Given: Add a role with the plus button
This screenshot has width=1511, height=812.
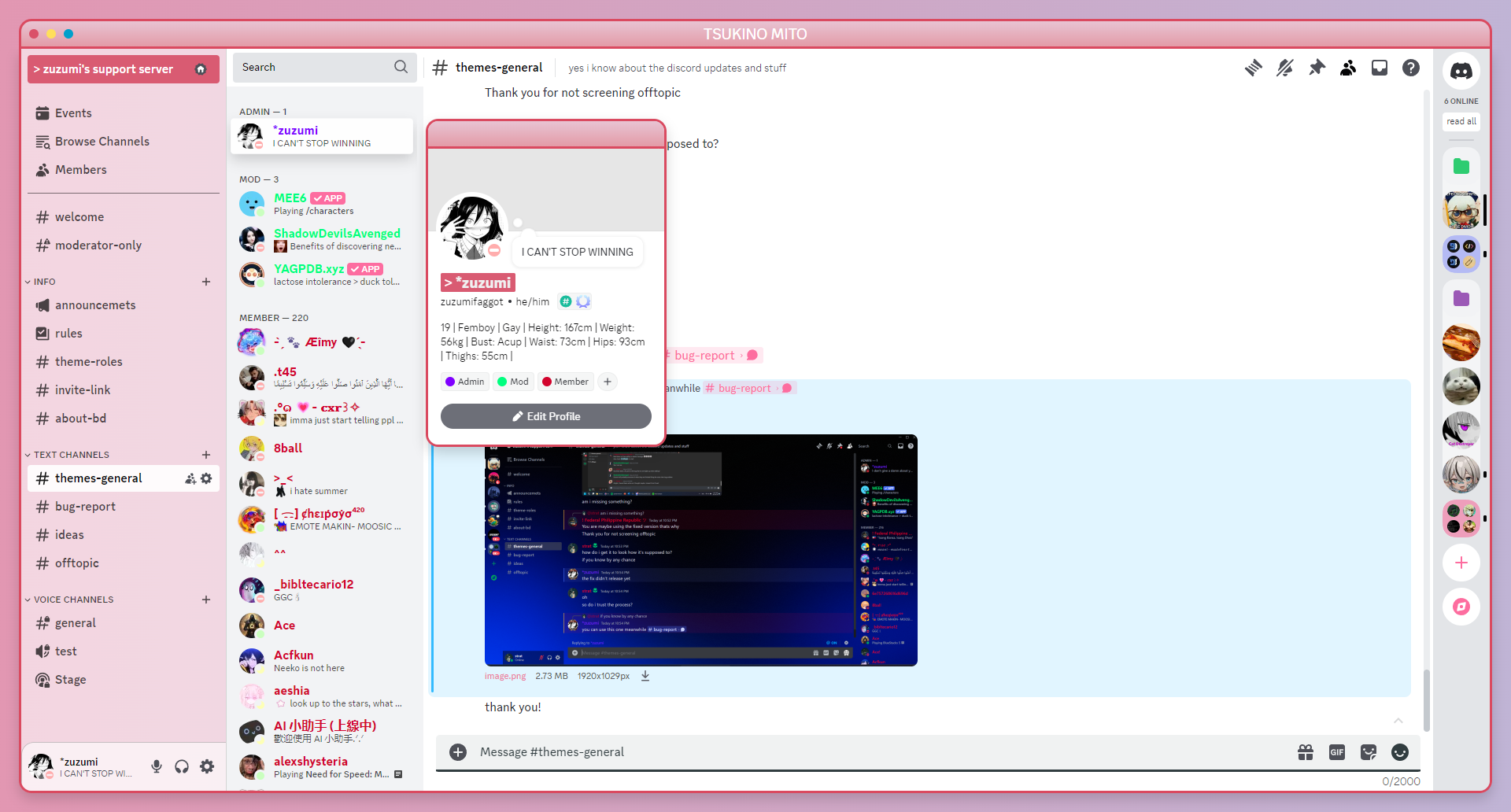Looking at the screenshot, I should (608, 382).
